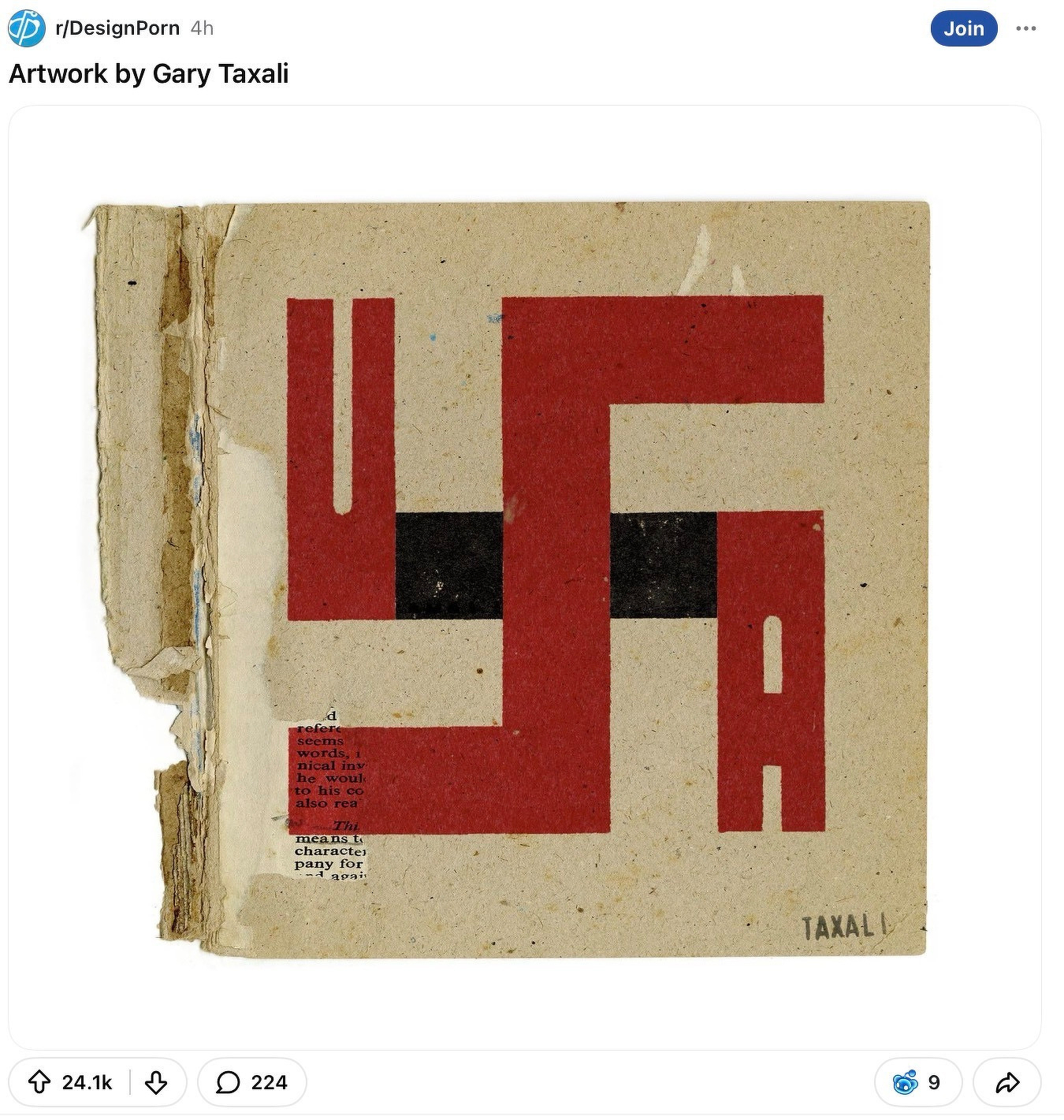The height and width of the screenshot is (1120, 1064).
Task: Open the artwork image in full view
Action: pos(525,577)
